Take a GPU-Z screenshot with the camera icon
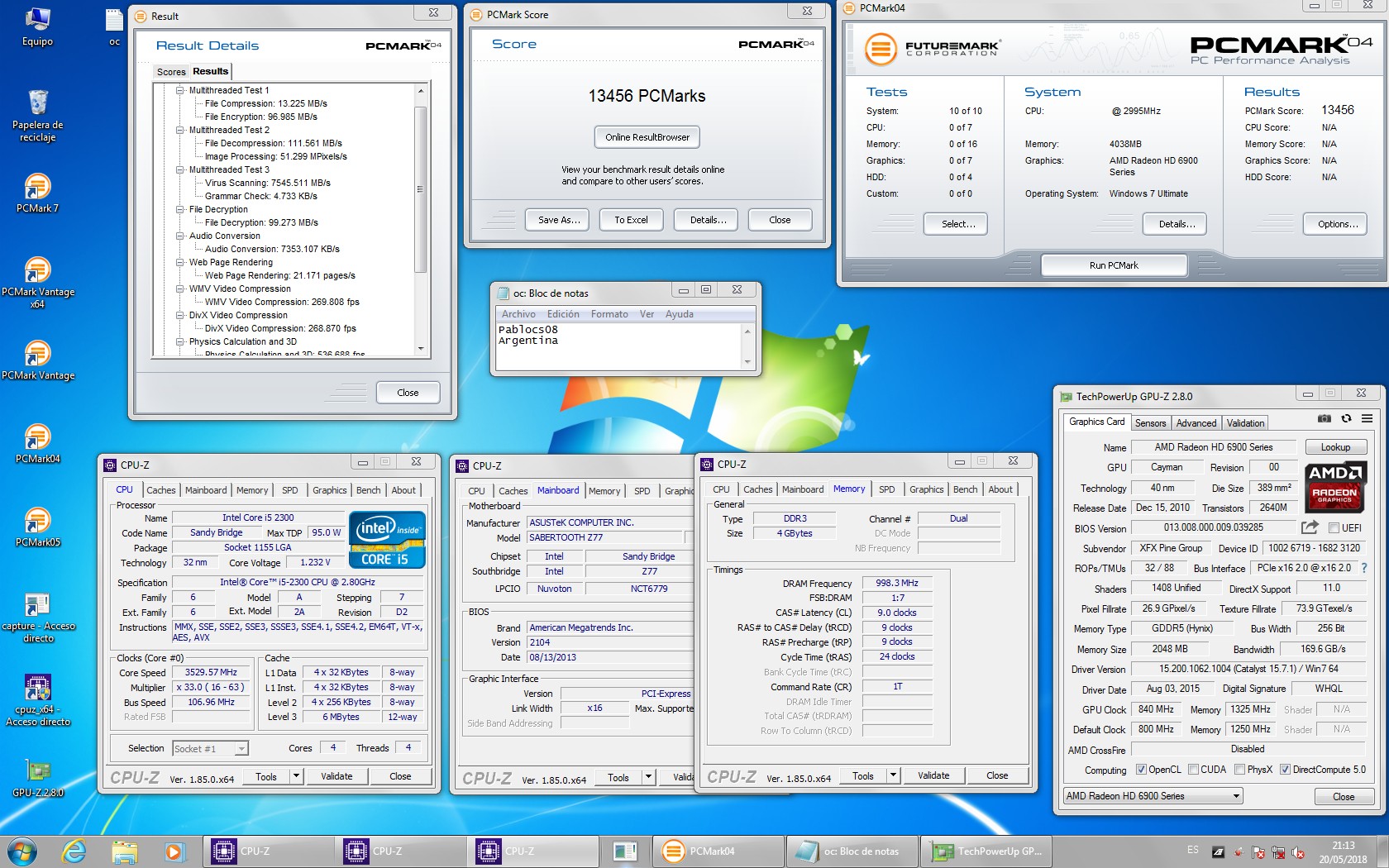 1324,418
